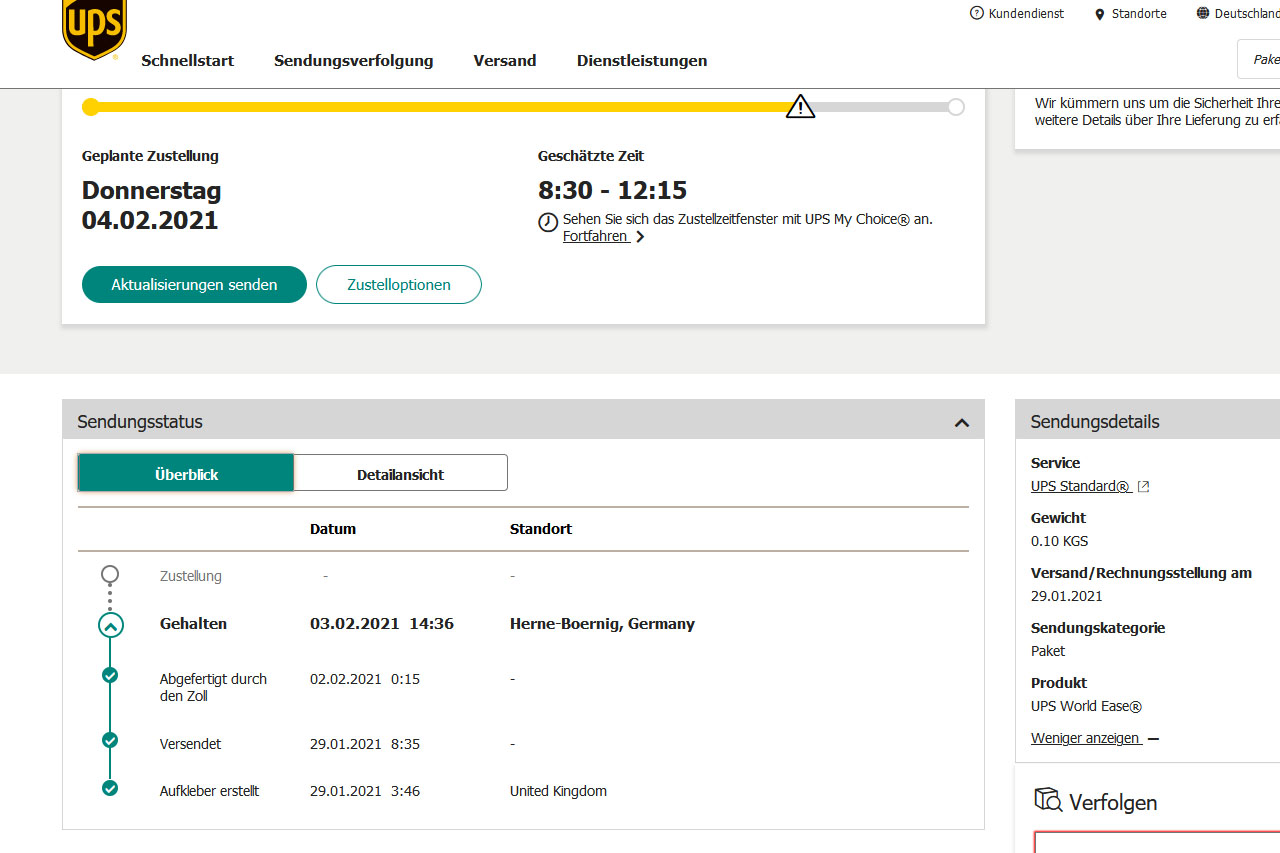Image resolution: width=1280 pixels, height=853 pixels.
Task: Click the red-bordered tracking field under Verfolgen
Action: (x=1157, y=842)
